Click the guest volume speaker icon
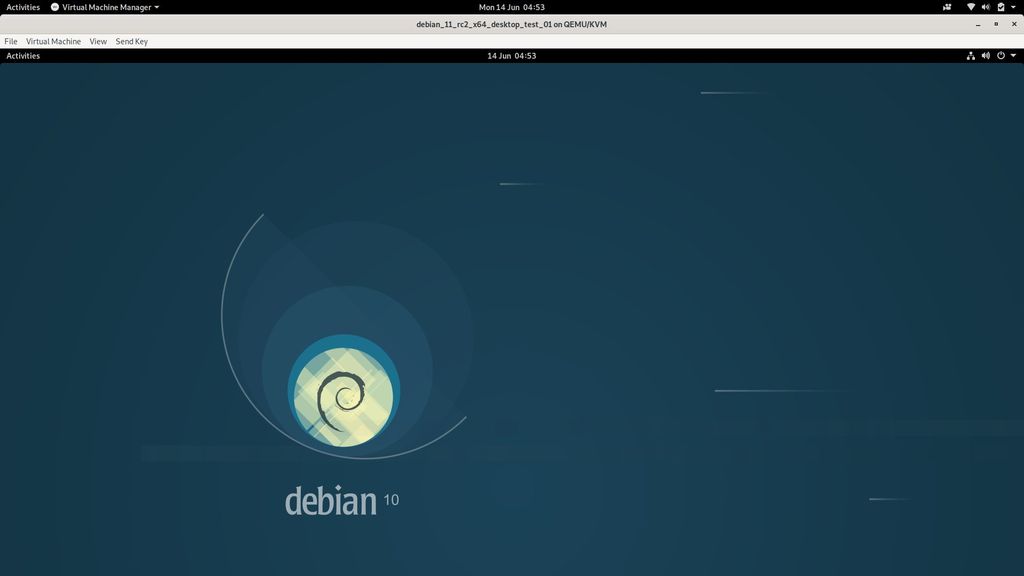Image resolution: width=1024 pixels, height=576 pixels. tap(985, 56)
